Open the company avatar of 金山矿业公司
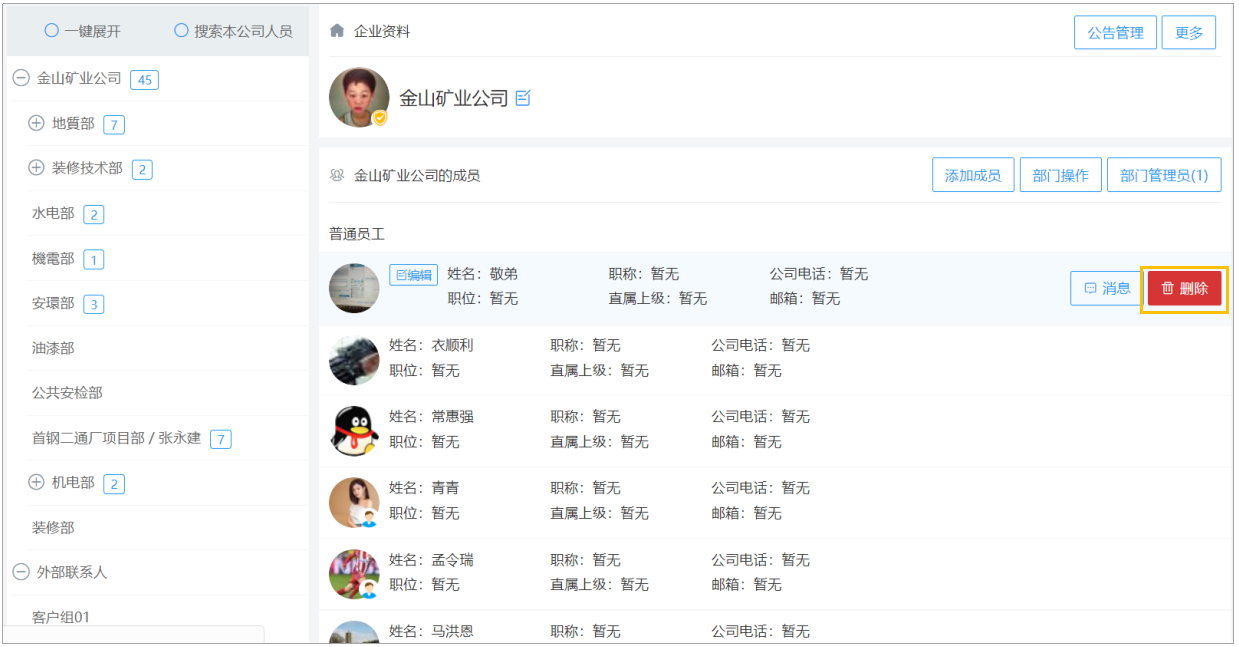Viewport: 1239px width, 647px height. [x=359, y=97]
